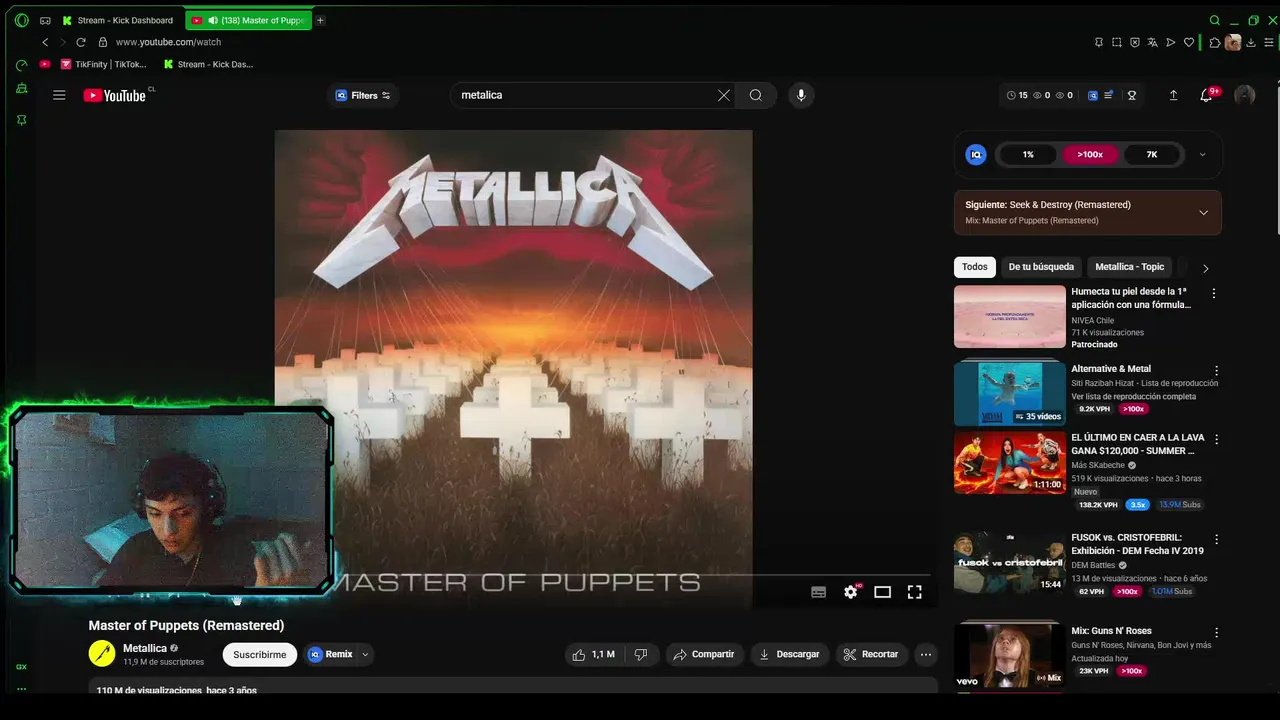Open the FUSOK vs. CRISTOFEBRIL thumbnail
Screen dimensions: 1280x720
[1009, 562]
